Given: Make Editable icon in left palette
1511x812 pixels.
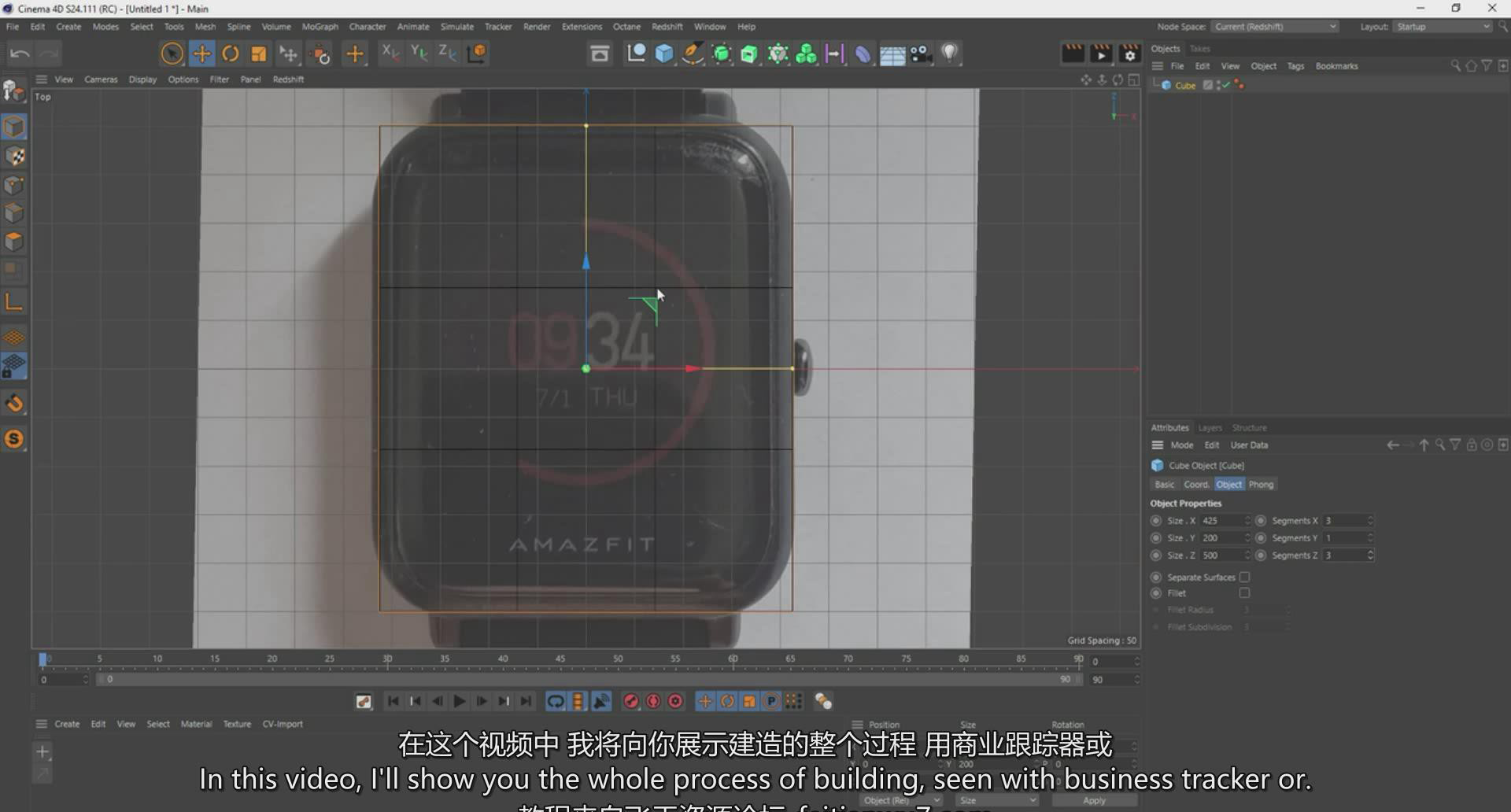Looking at the screenshot, I should [x=14, y=91].
